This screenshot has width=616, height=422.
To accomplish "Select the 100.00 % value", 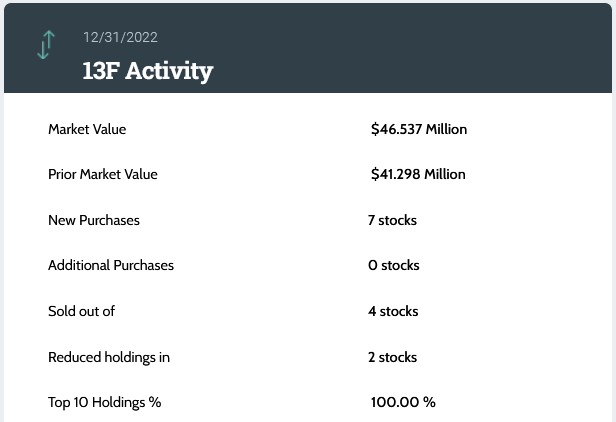I will [x=403, y=402].
